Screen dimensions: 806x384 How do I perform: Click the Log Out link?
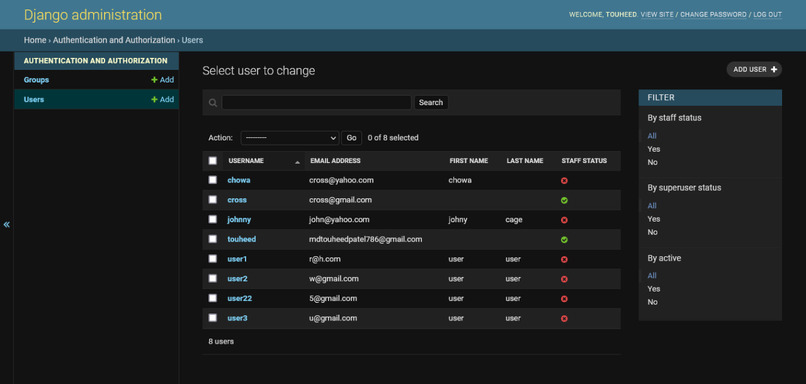pos(768,15)
